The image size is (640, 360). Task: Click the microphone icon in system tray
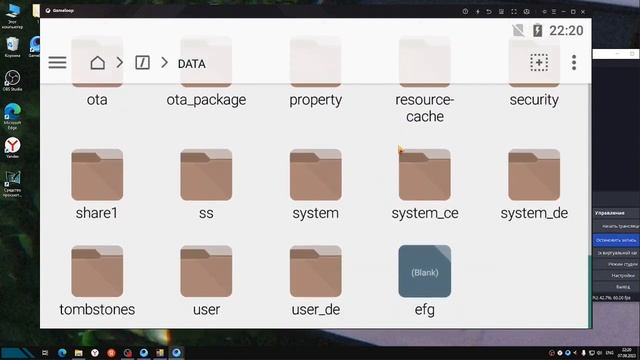584,353
